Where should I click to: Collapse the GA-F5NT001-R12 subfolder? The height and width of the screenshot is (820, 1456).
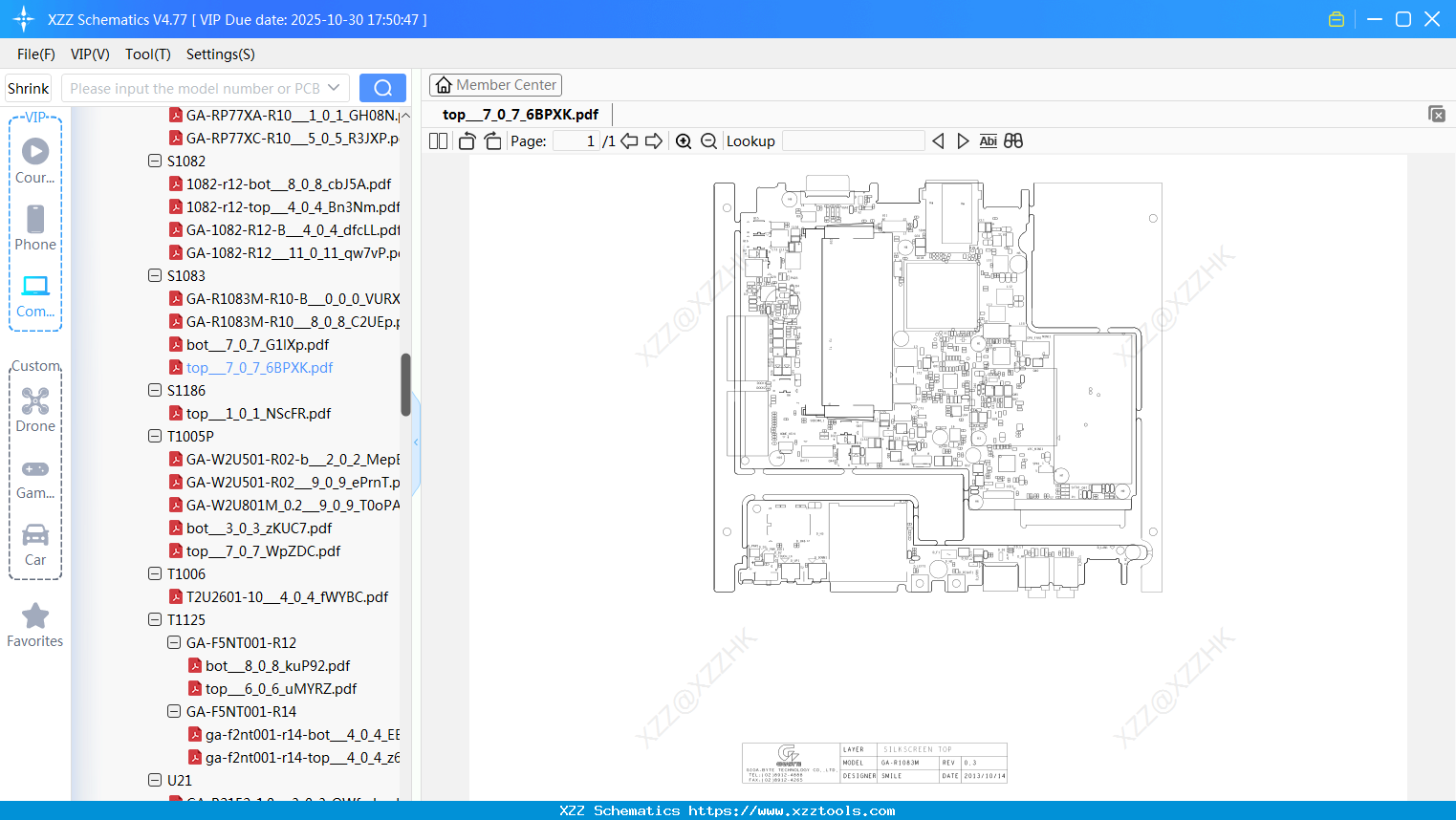point(174,642)
